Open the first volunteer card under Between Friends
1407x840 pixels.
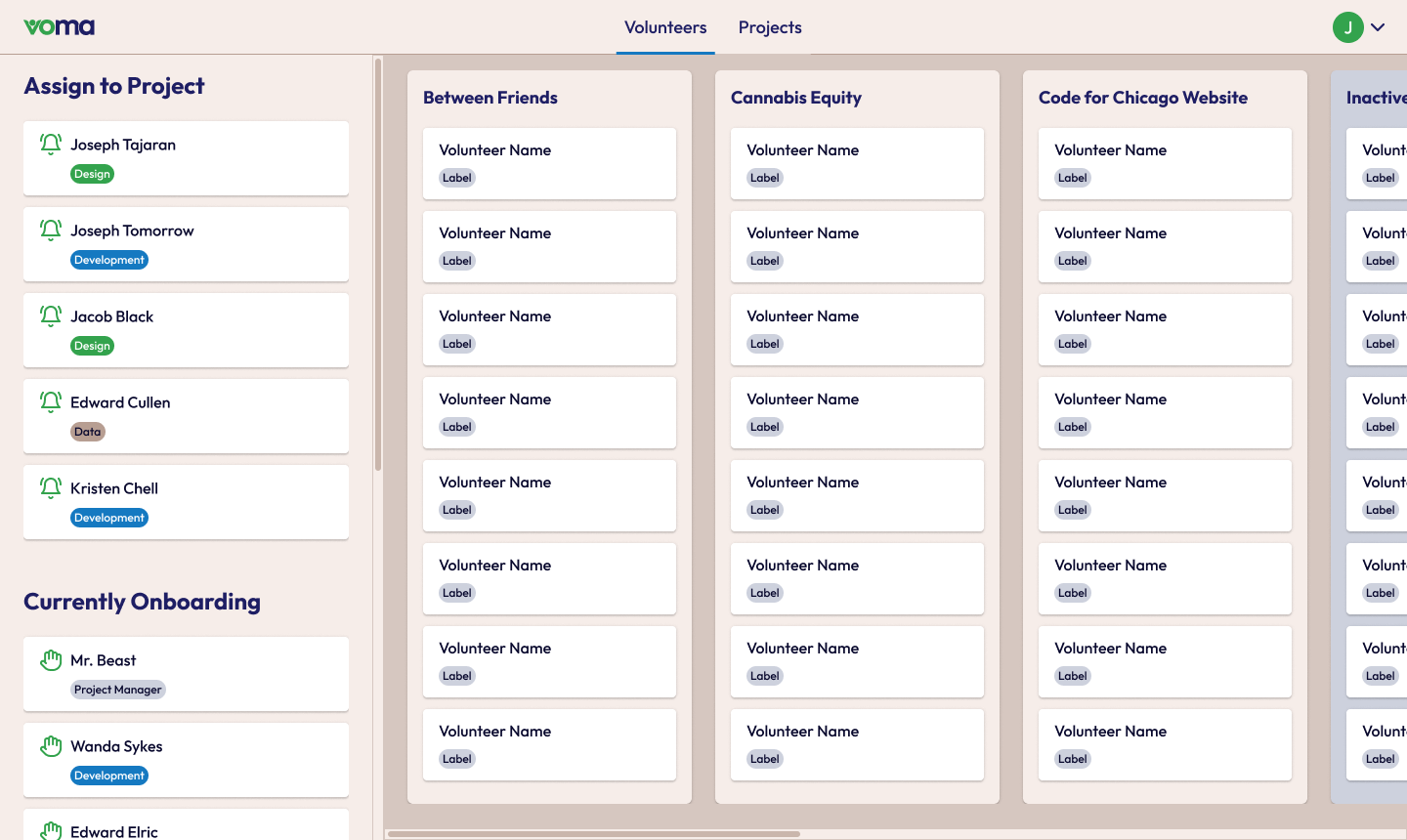click(549, 163)
